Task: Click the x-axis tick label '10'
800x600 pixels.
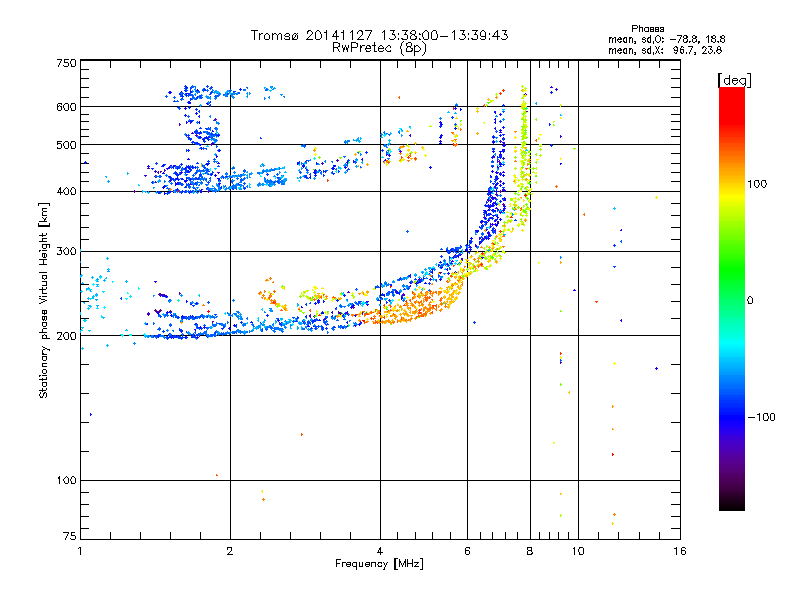Action: tap(578, 551)
